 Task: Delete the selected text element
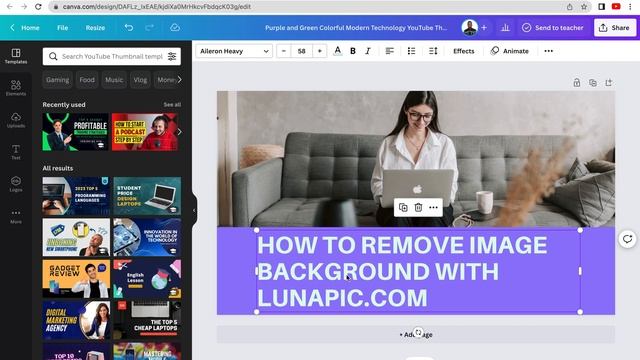(x=418, y=207)
